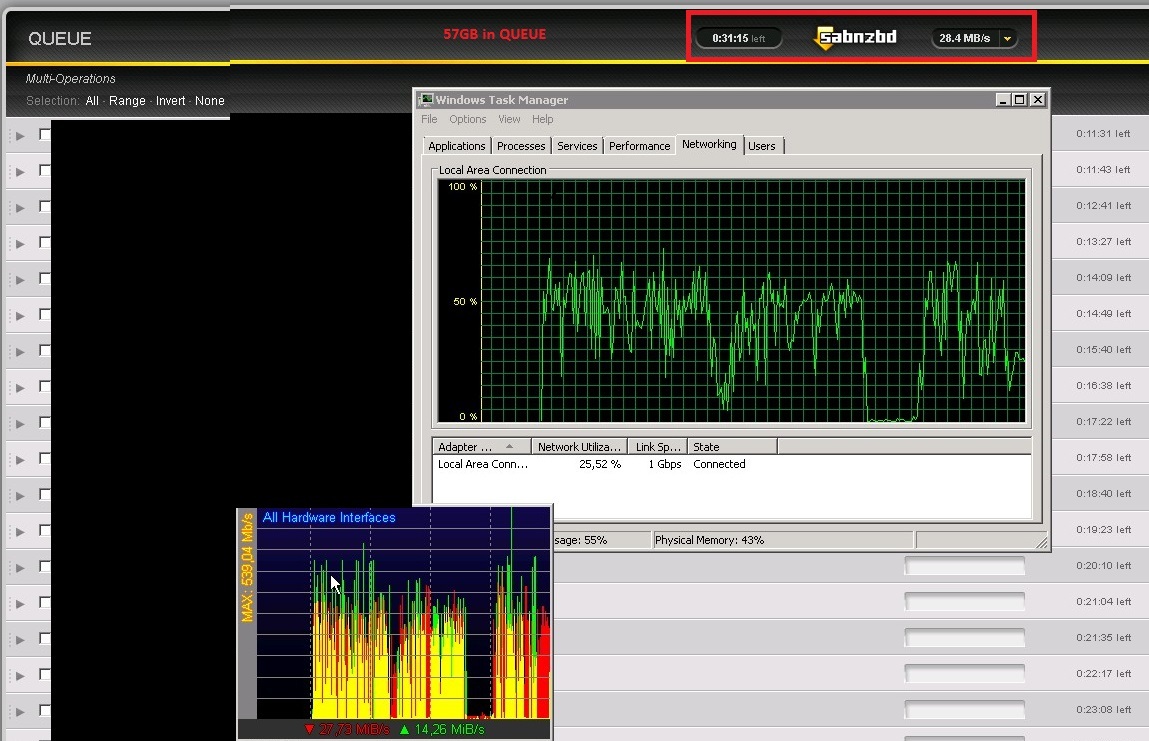Open the View menu in Task Manager
Screen dimensions: 1149x741
(509, 119)
